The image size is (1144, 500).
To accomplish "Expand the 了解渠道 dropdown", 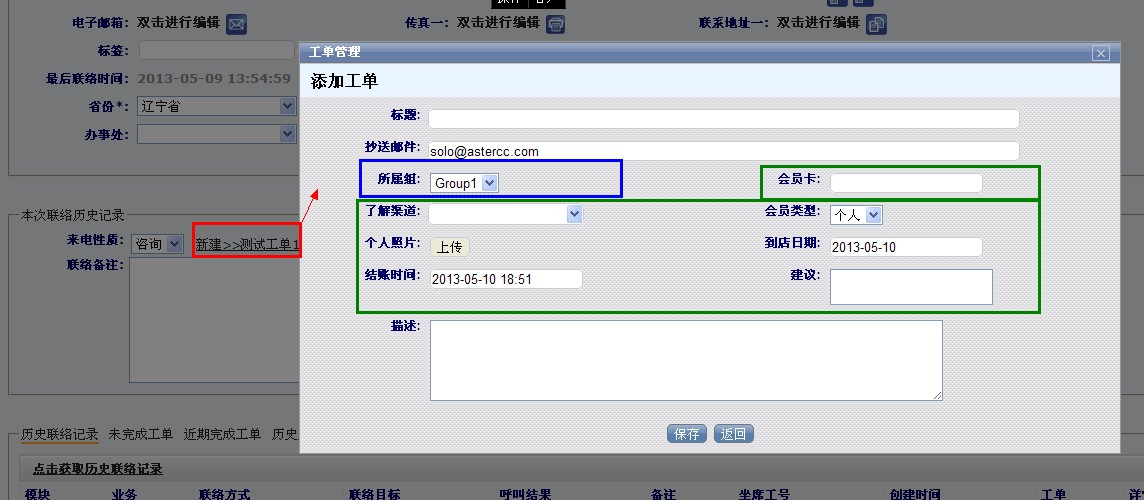I will tap(505, 213).
